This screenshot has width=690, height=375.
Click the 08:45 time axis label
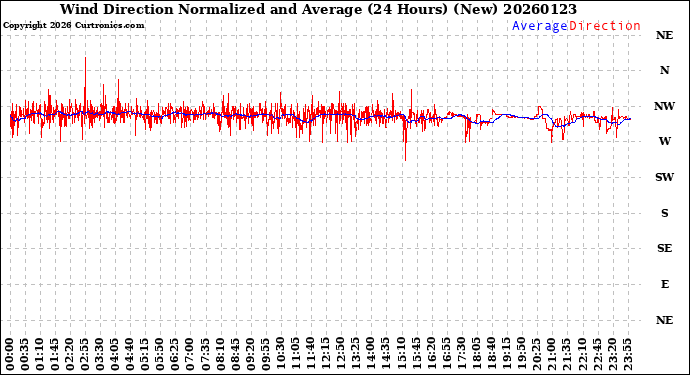tap(236, 354)
